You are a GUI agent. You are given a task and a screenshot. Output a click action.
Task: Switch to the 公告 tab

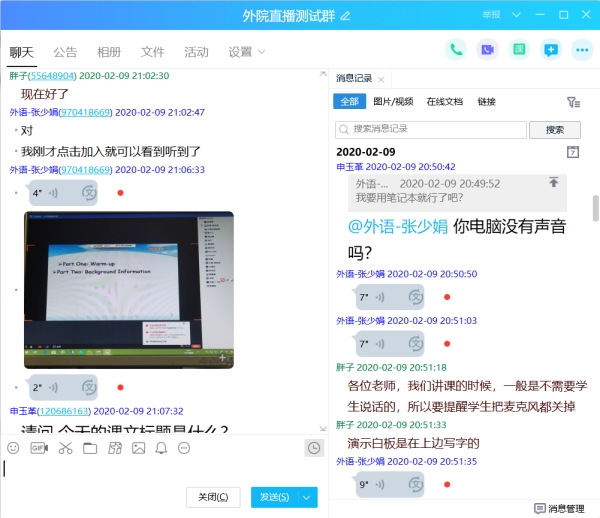(65, 52)
